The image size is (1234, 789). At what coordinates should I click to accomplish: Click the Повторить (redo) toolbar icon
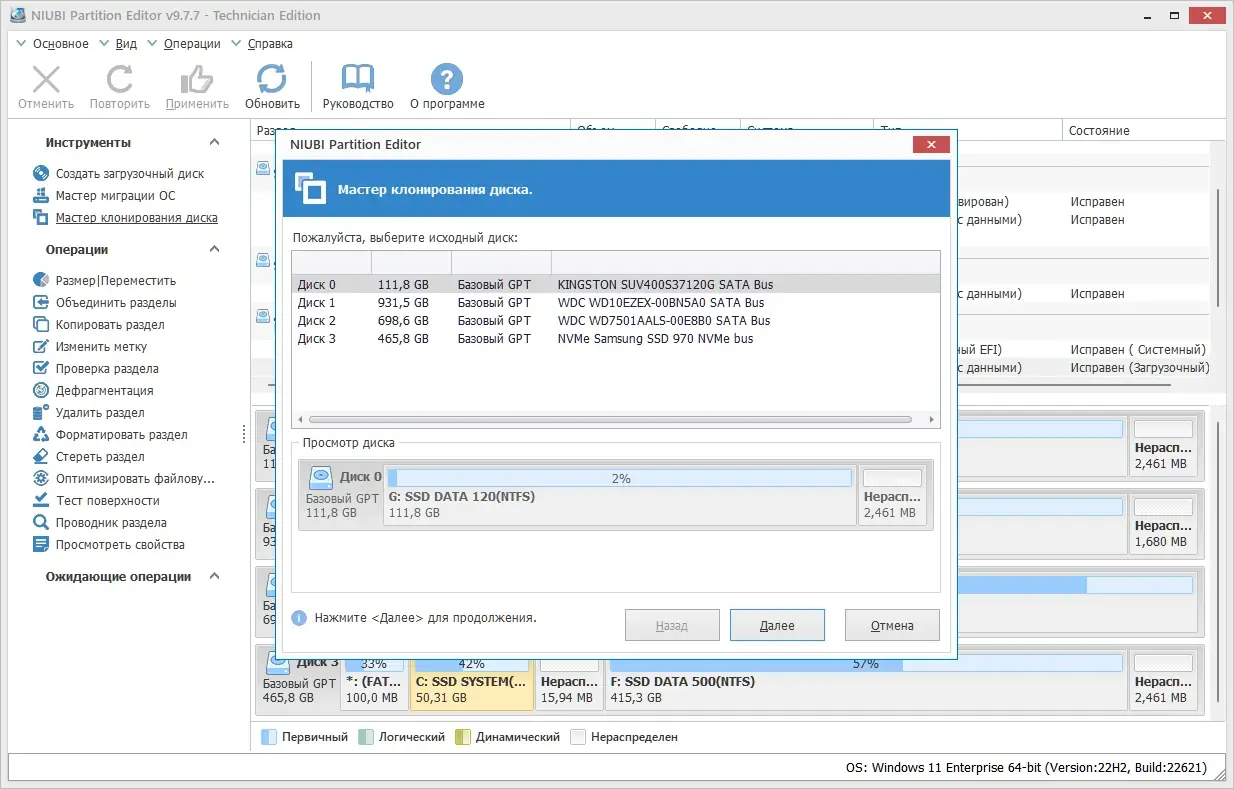click(x=120, y=79)
